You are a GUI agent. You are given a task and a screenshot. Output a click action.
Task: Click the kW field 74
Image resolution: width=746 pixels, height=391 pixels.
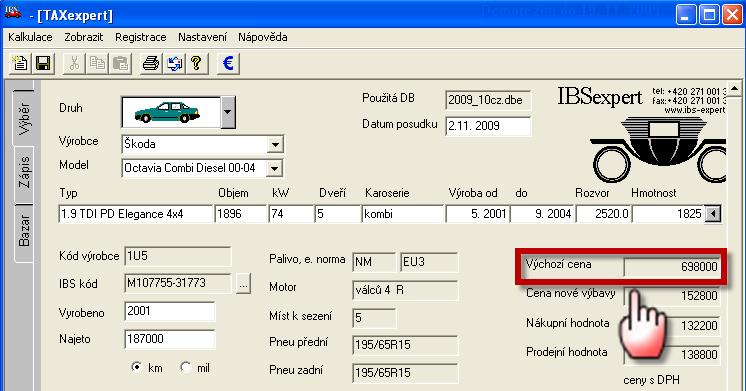click(291, 214)
